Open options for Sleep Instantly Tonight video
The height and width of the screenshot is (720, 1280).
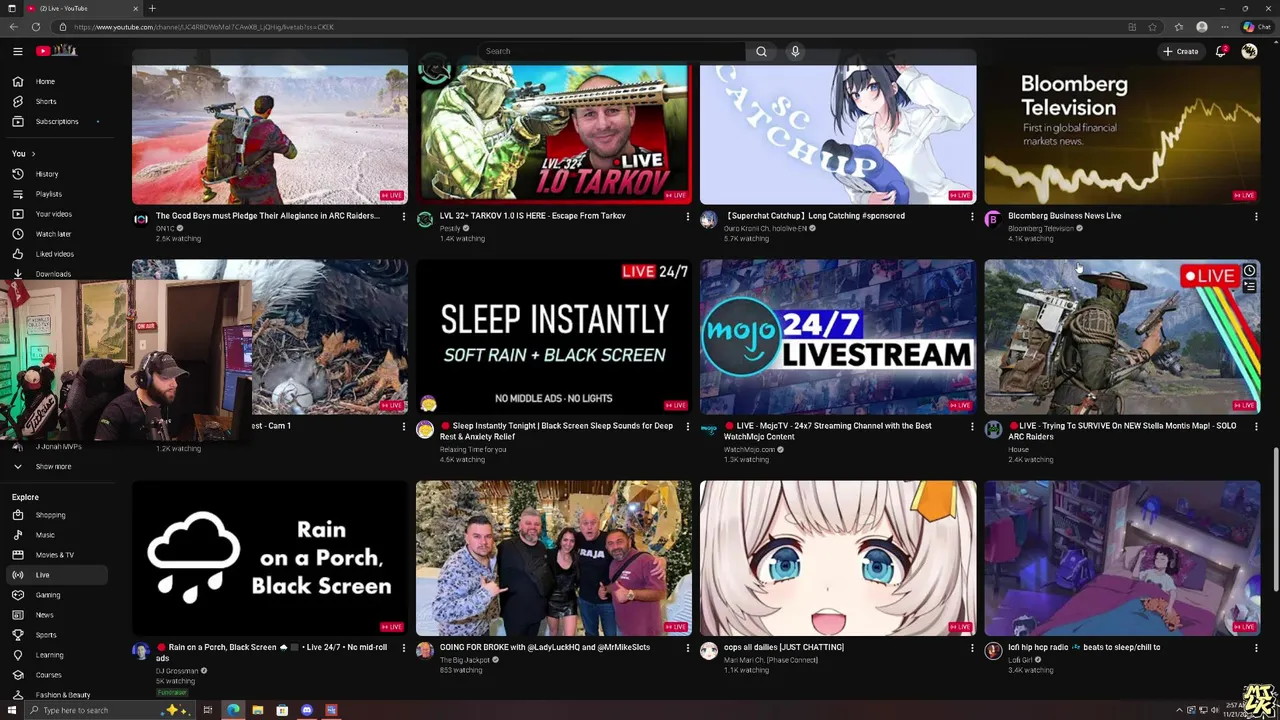(688, 426)
